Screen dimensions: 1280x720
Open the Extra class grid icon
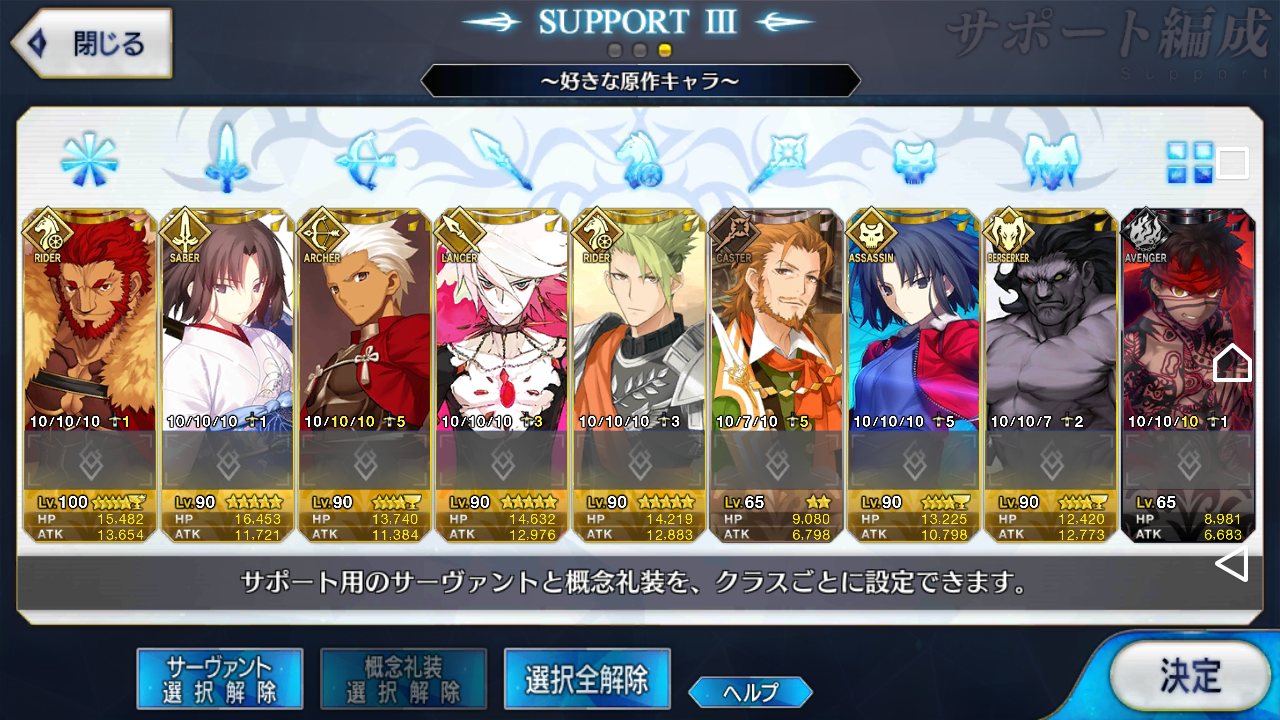[x=1190, y=162]
